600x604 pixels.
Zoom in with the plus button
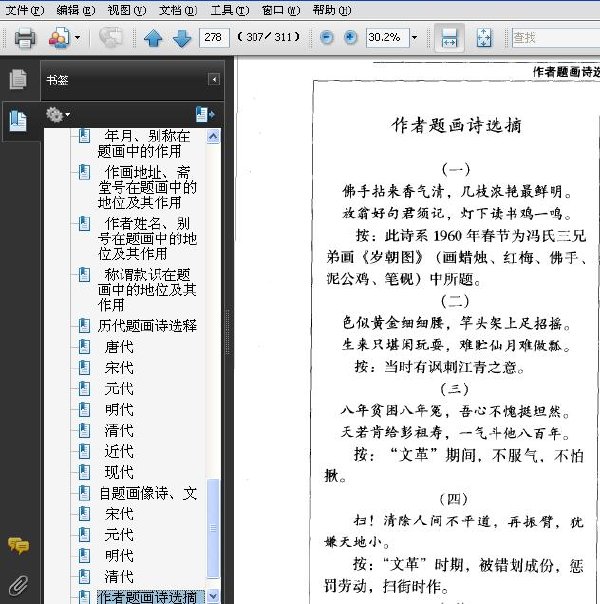tap(350, 37)
